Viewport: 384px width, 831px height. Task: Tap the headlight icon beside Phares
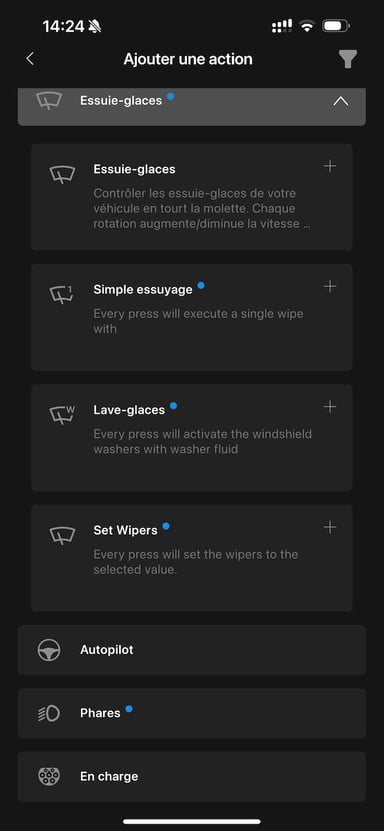(x=49, y=714)
